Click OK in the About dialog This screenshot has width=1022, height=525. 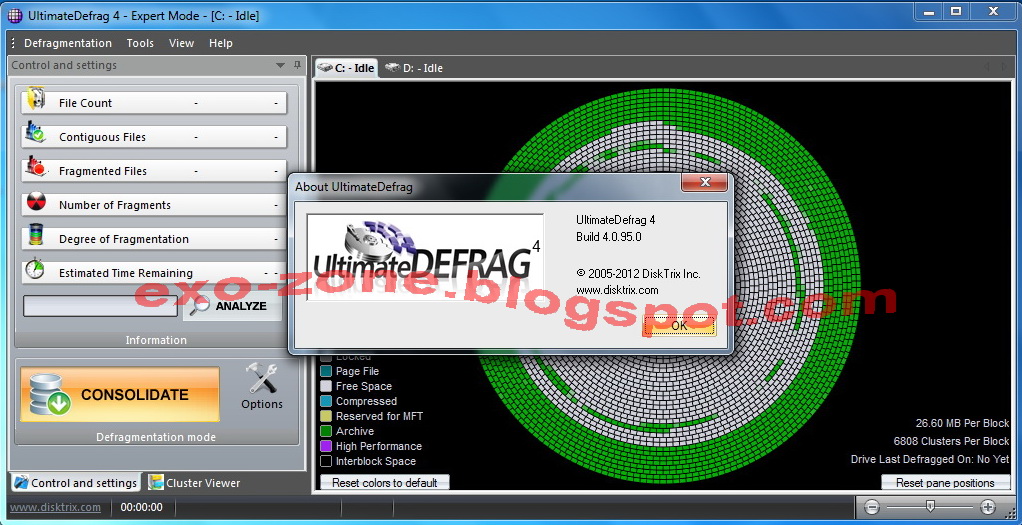[679, 325]
